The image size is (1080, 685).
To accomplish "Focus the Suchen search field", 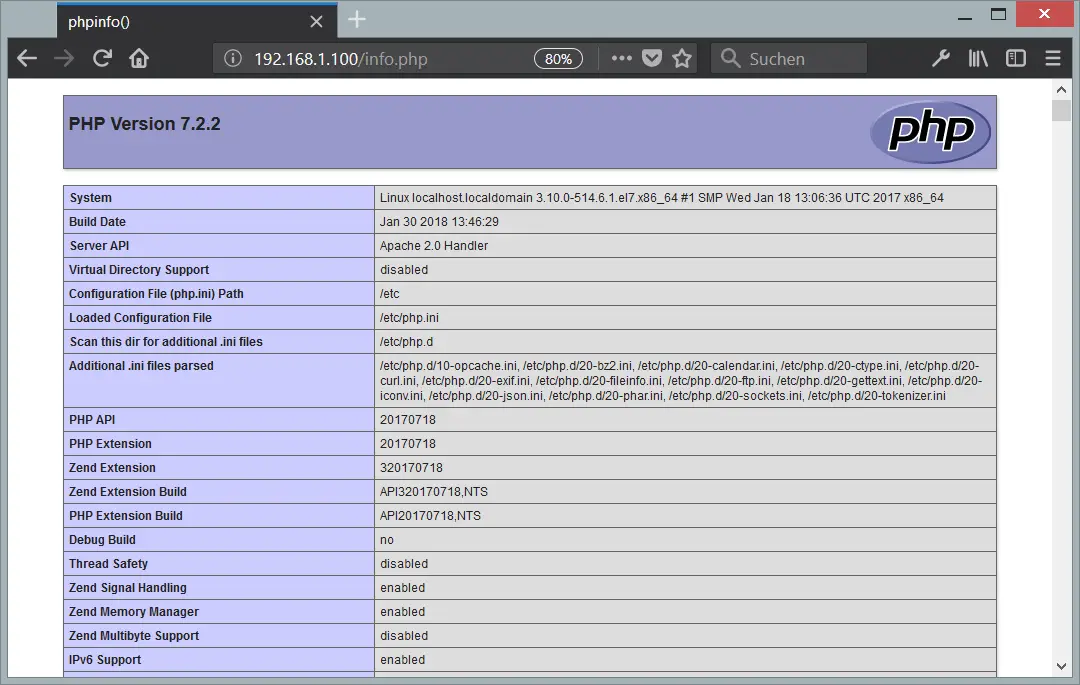I will tap(789, 59).
